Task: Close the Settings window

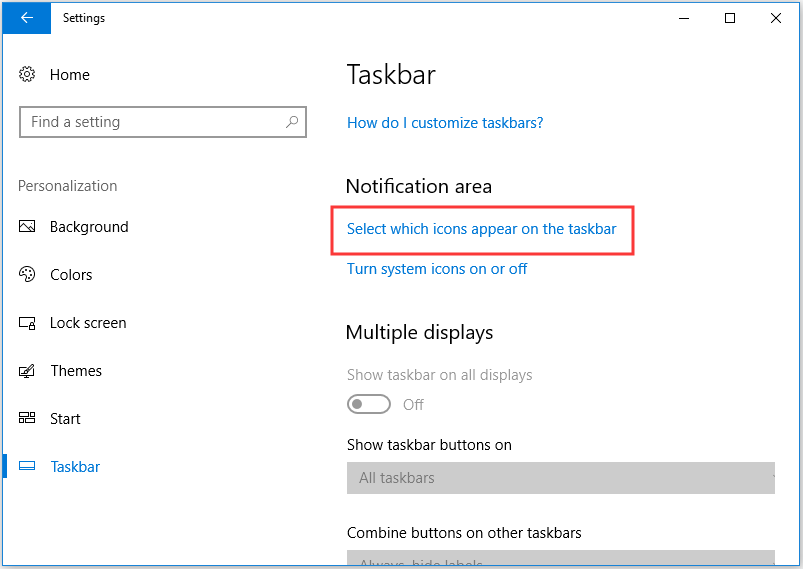Action: (x=776, y=18)
